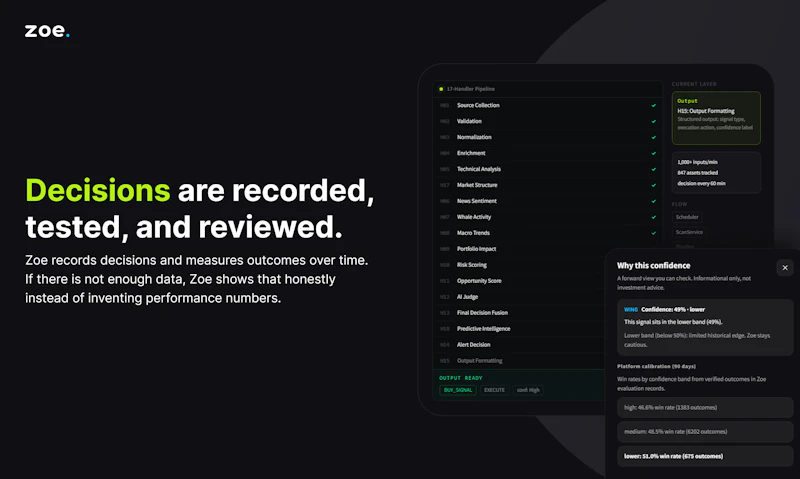Click the zoe logo
The width and height of the screenshot is (800, 479).
pos(47,31)
